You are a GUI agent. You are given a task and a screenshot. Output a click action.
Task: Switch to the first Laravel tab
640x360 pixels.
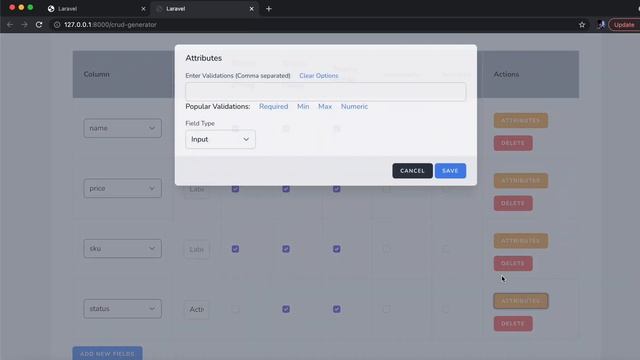click(x=96, y=9)
